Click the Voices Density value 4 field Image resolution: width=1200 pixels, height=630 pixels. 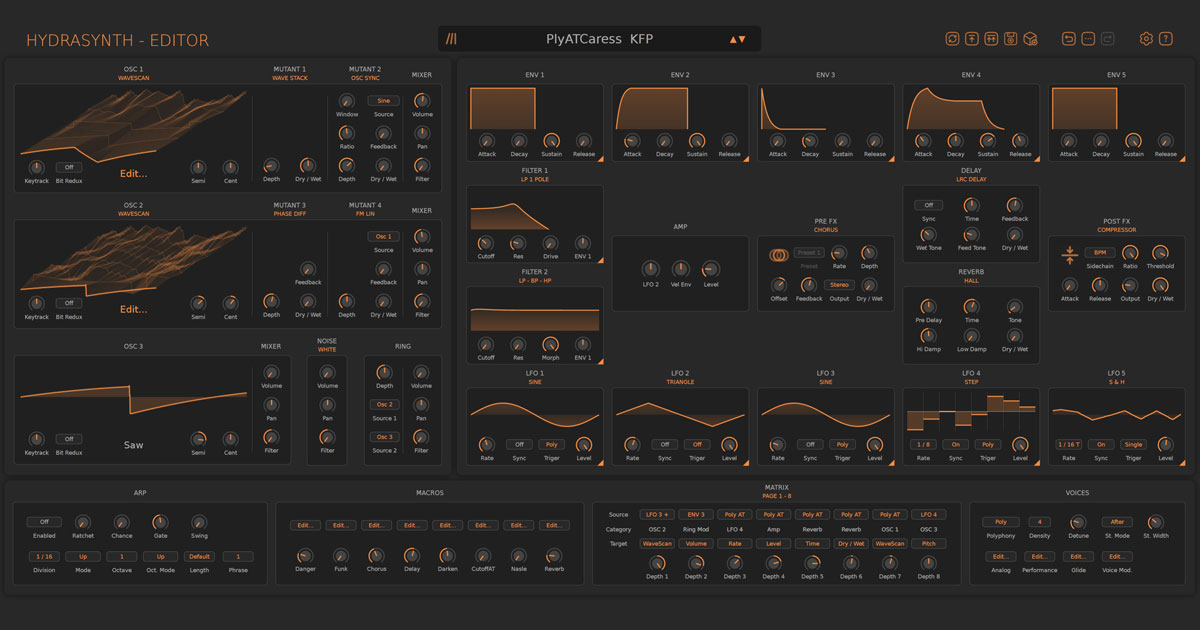1039,522
